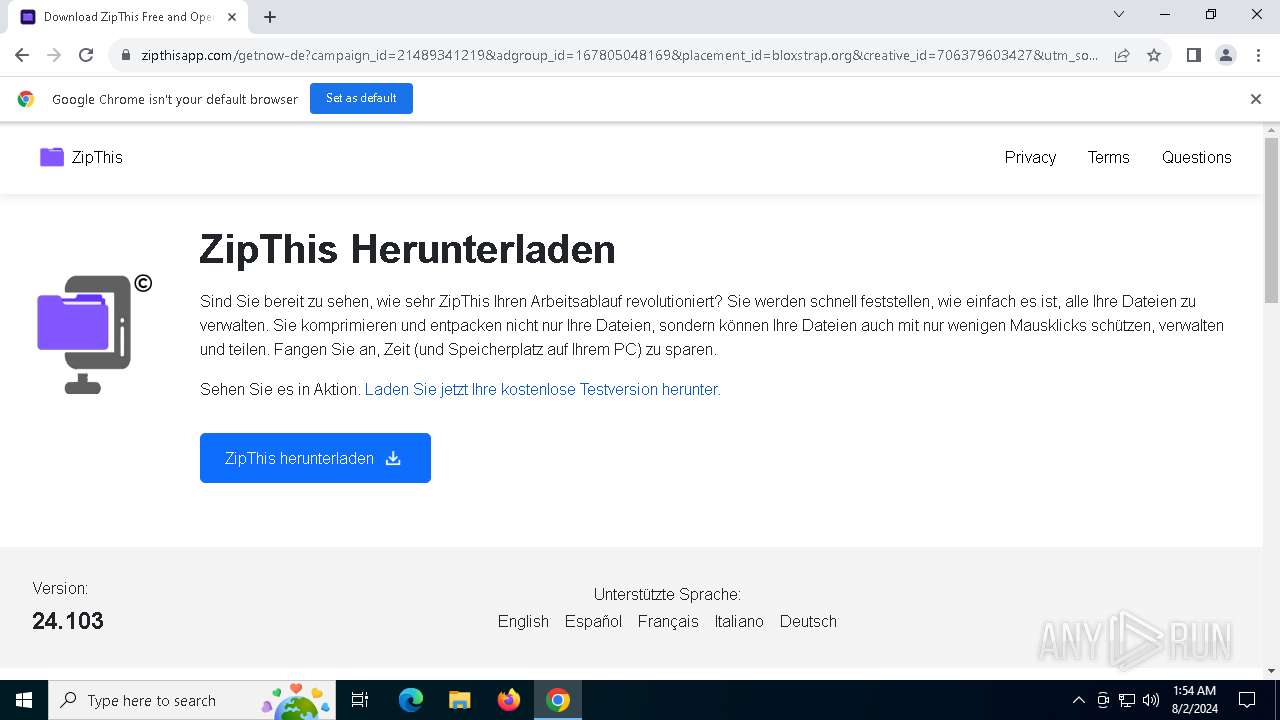Open Chrome three-dot menu
This screenshot has width=1280, height=720.
[1257, 55]
